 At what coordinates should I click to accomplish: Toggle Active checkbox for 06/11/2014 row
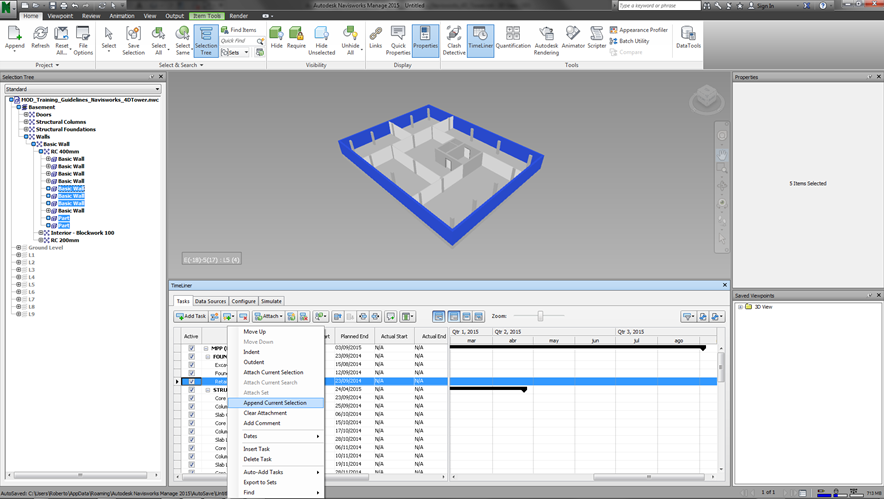coord(192,448)
